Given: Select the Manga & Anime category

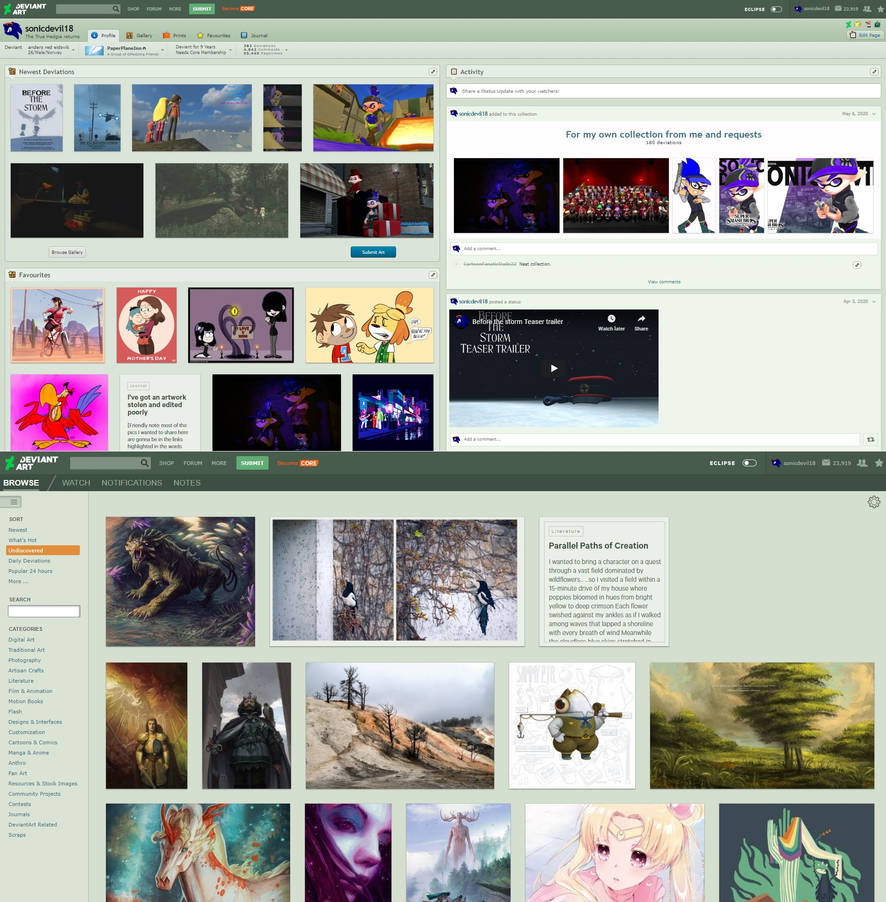Looking at the screenshot, I should click(29, 753).
